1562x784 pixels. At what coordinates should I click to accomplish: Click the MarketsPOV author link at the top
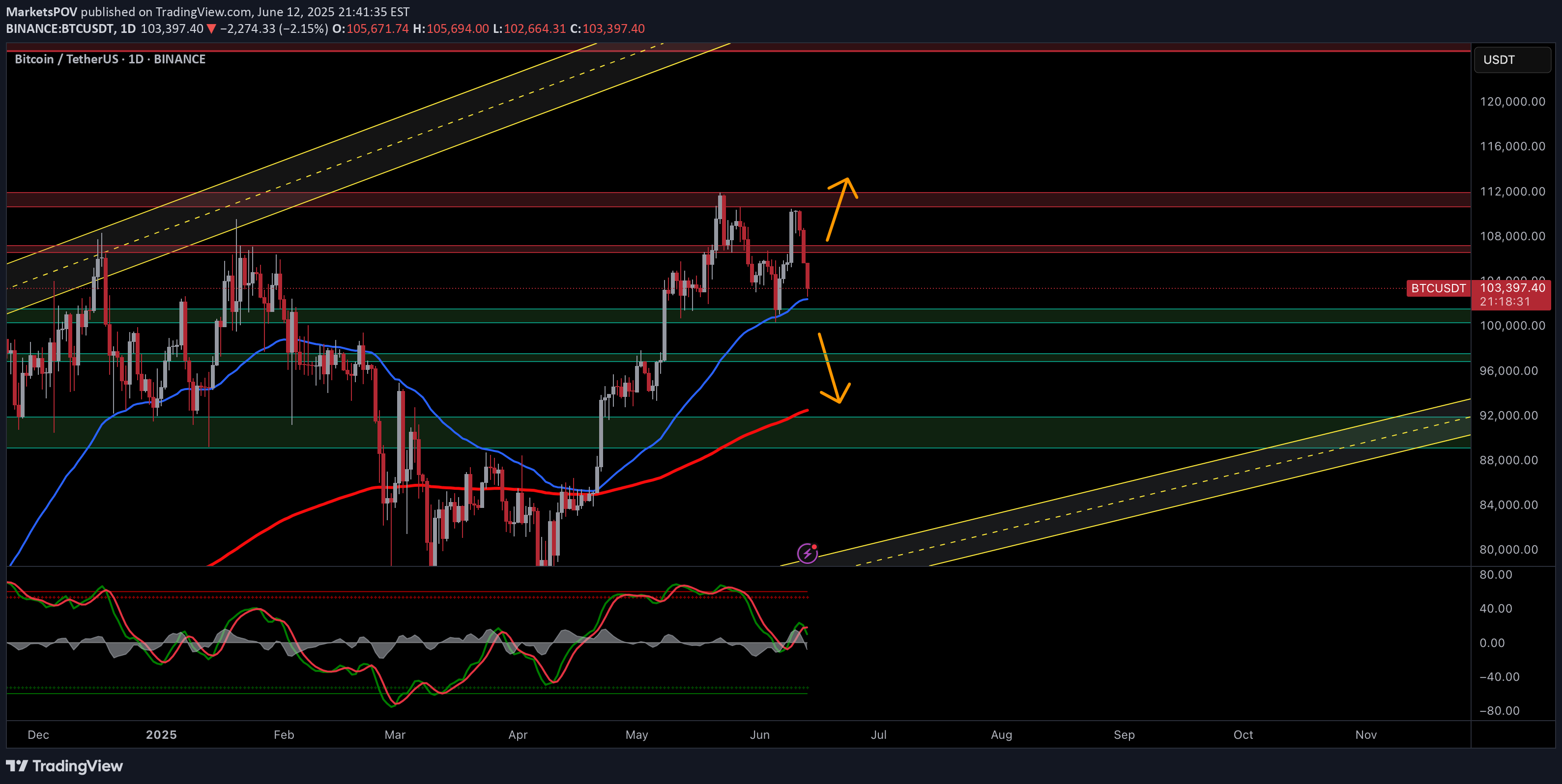pyautogui.click(x=41, y=11)
